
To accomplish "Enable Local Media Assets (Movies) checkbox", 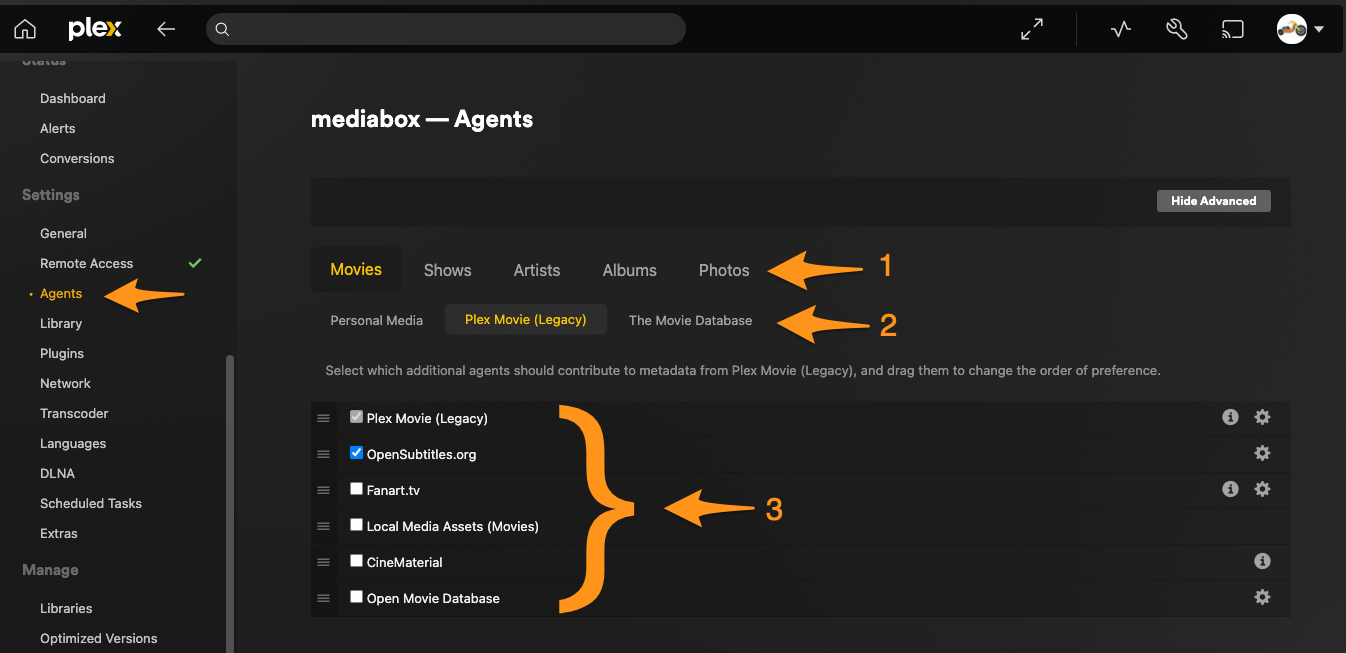I will (356, 525).
